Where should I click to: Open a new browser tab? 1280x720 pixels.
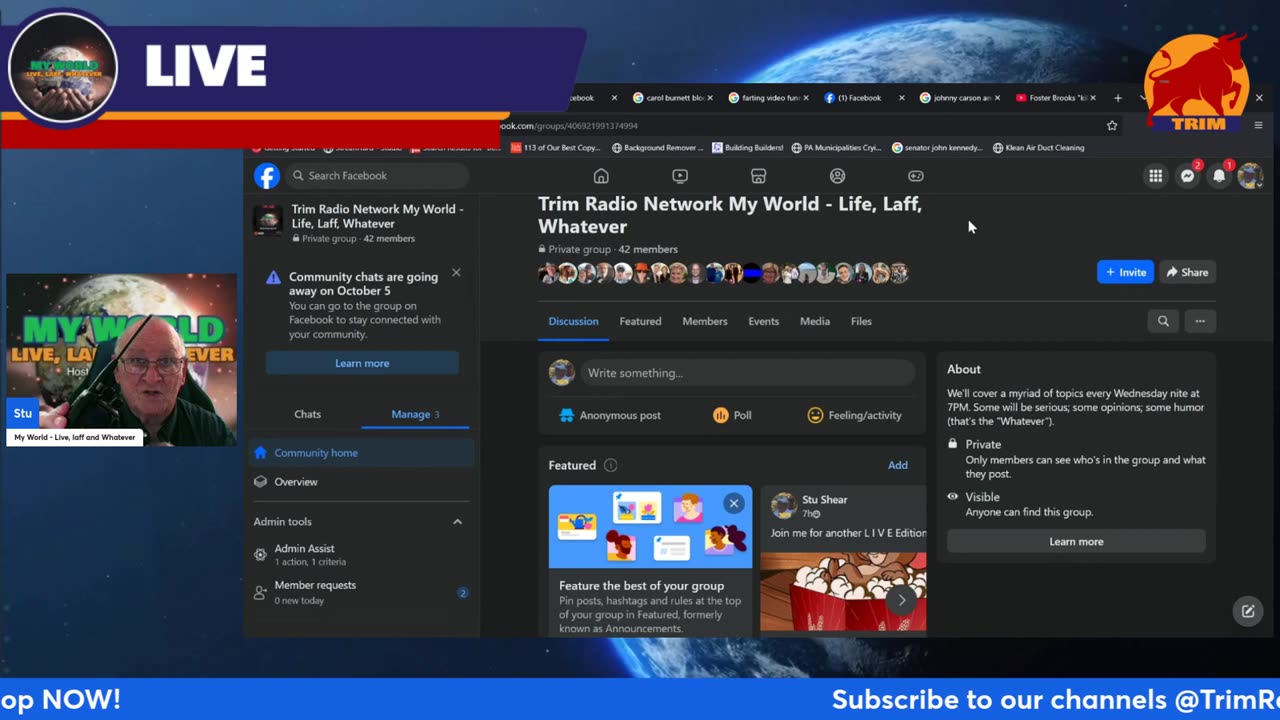point(1118,98)
